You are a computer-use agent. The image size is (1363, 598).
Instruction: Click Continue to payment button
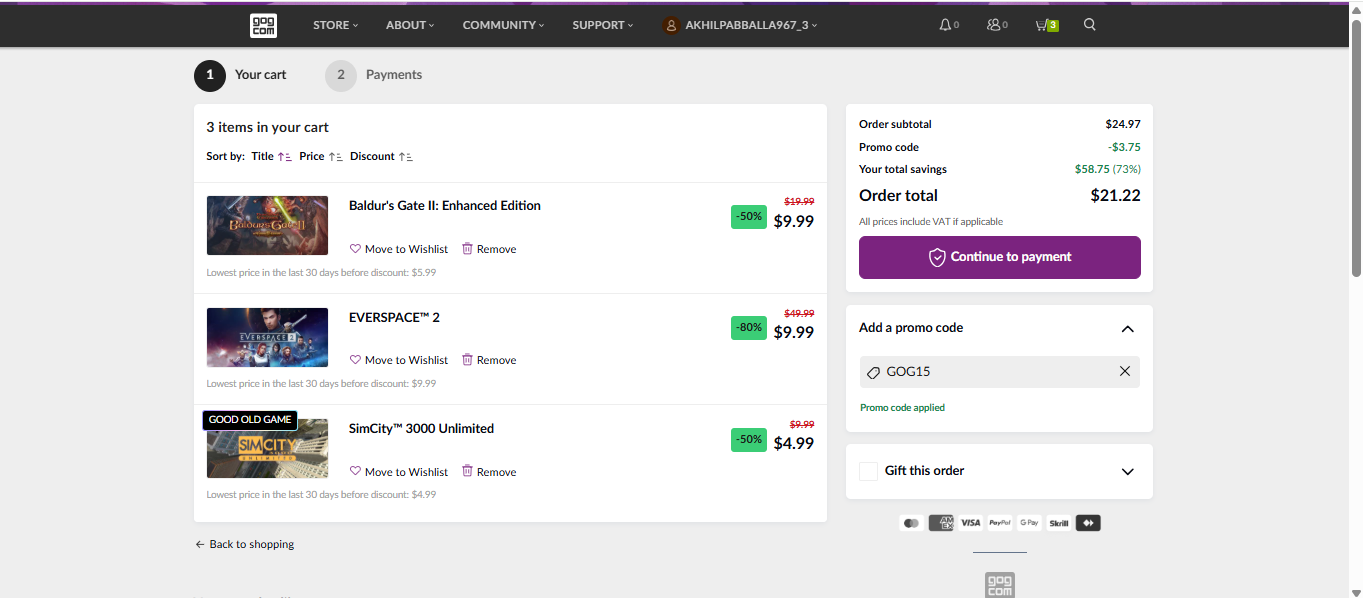999,257
